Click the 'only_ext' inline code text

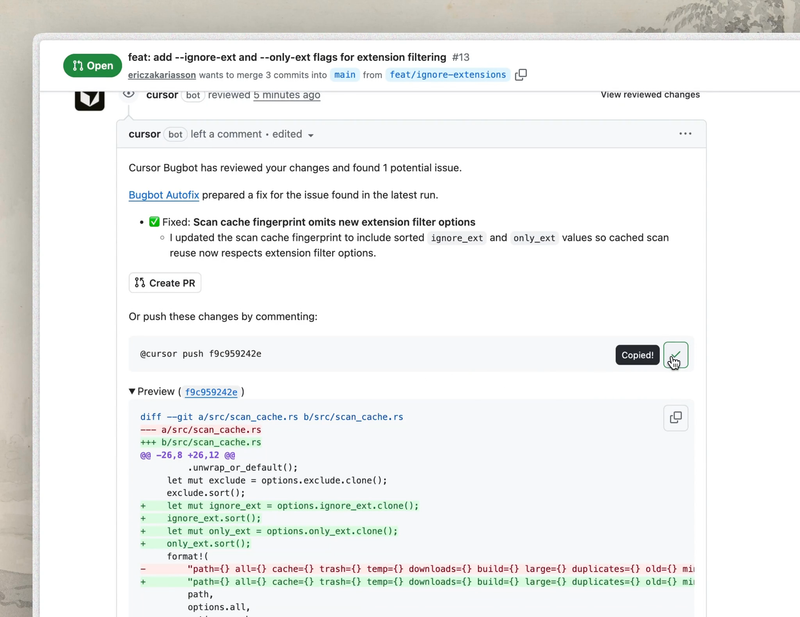(534, 238)
